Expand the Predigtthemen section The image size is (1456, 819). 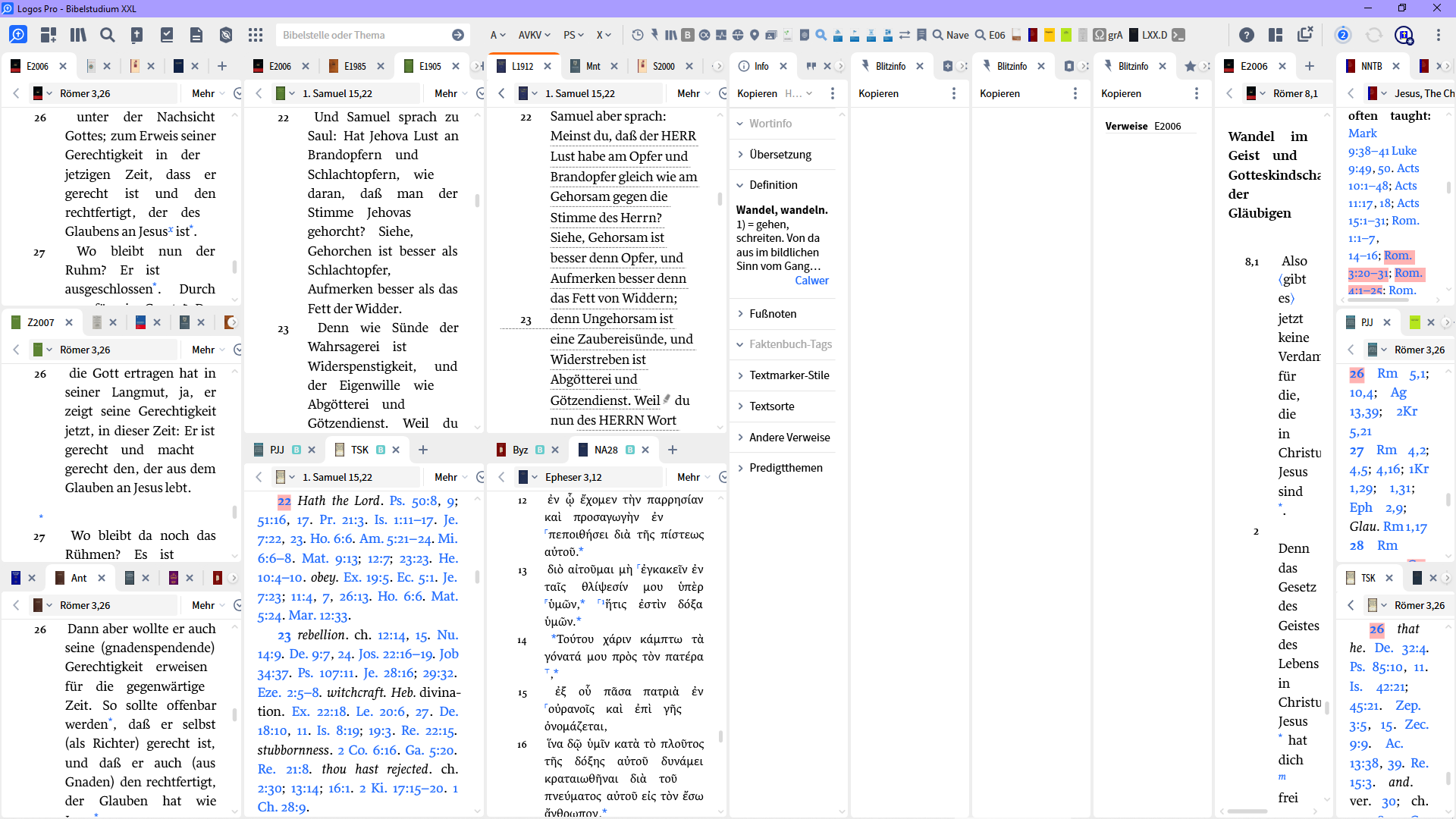point(785,468)
